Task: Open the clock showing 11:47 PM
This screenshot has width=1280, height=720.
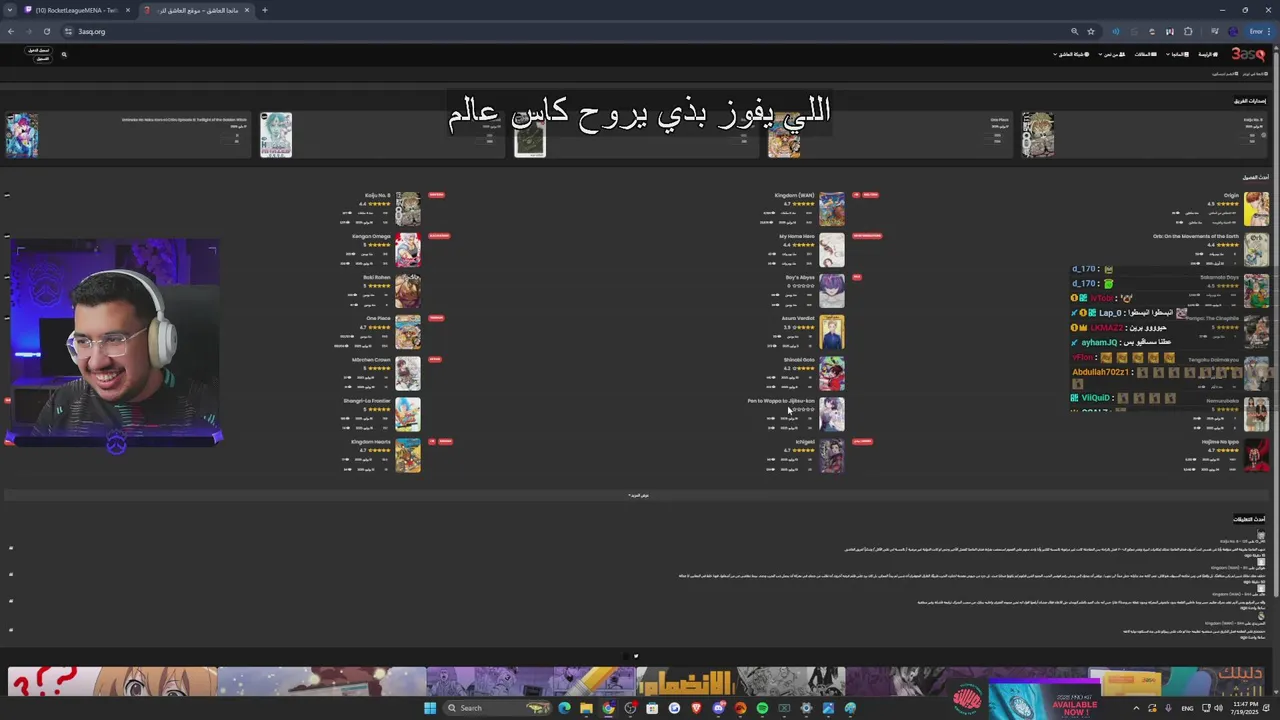Action: click(1246, 708)
